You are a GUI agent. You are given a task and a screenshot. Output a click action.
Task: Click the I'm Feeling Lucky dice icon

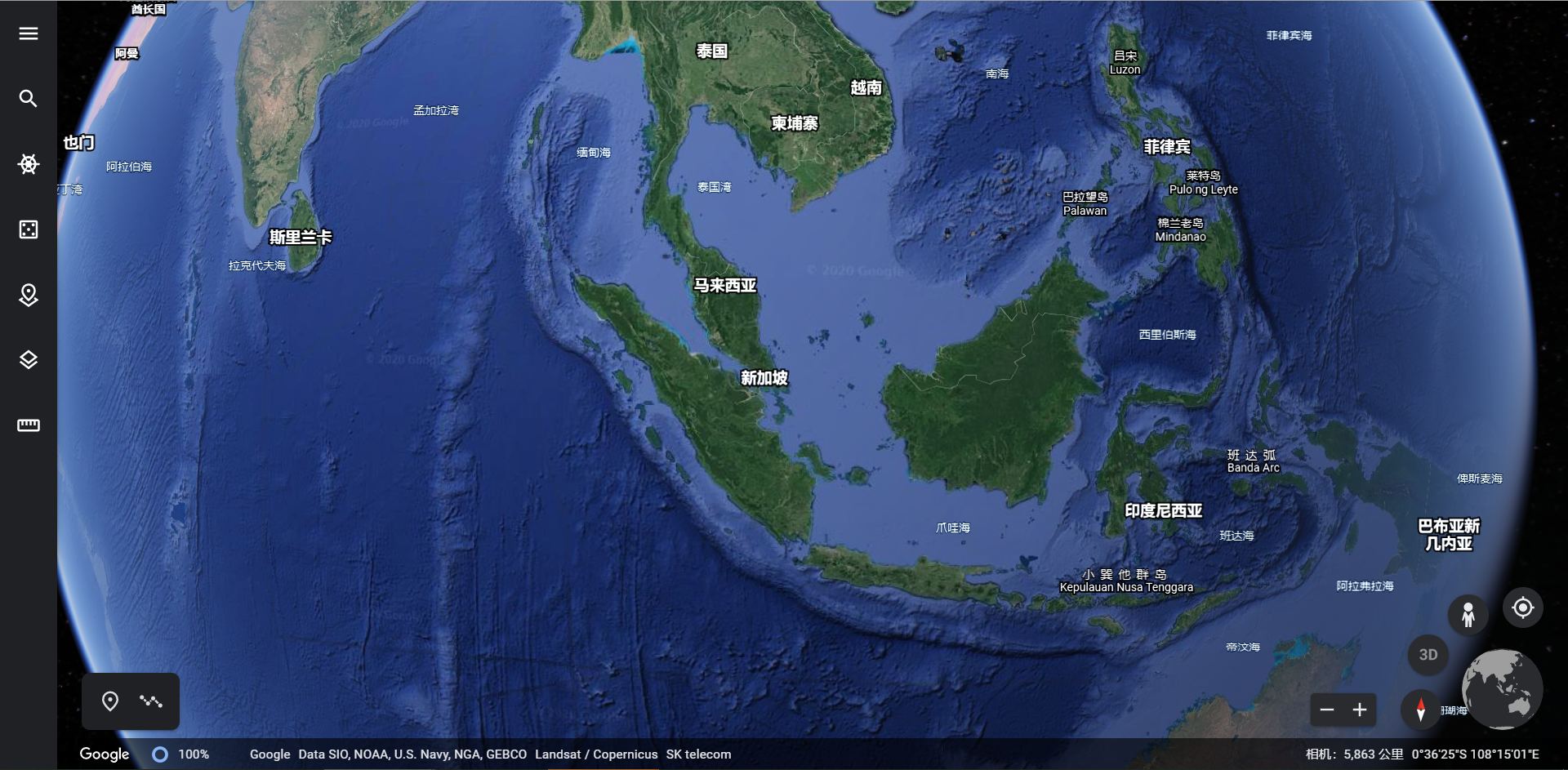[x=29, y=229]
